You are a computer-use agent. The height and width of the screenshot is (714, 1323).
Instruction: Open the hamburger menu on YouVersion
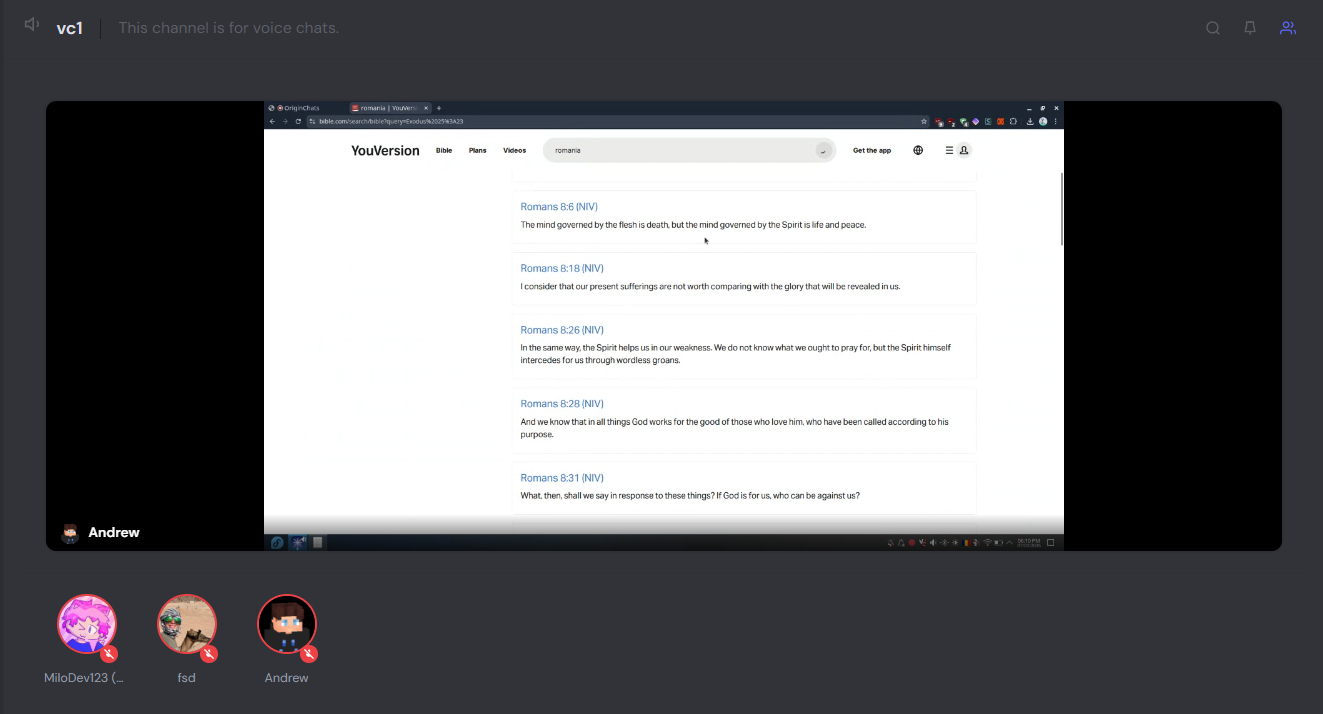[x=949, y=151]
